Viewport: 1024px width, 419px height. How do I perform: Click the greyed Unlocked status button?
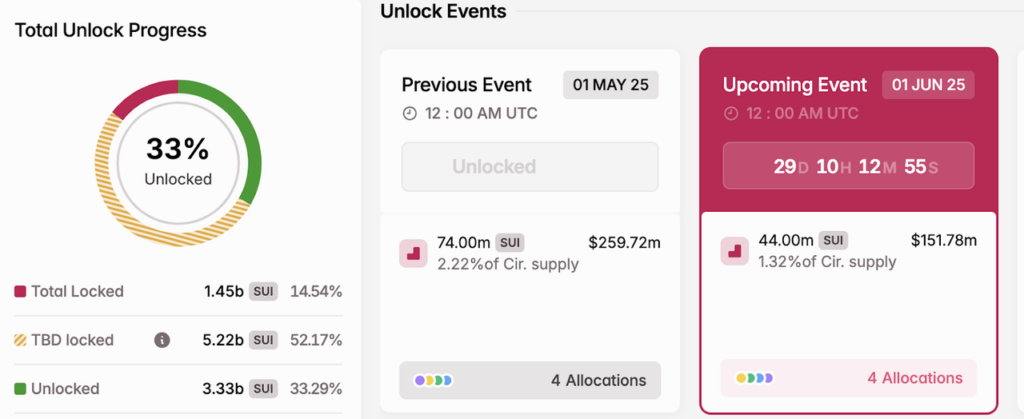[530, 166]
